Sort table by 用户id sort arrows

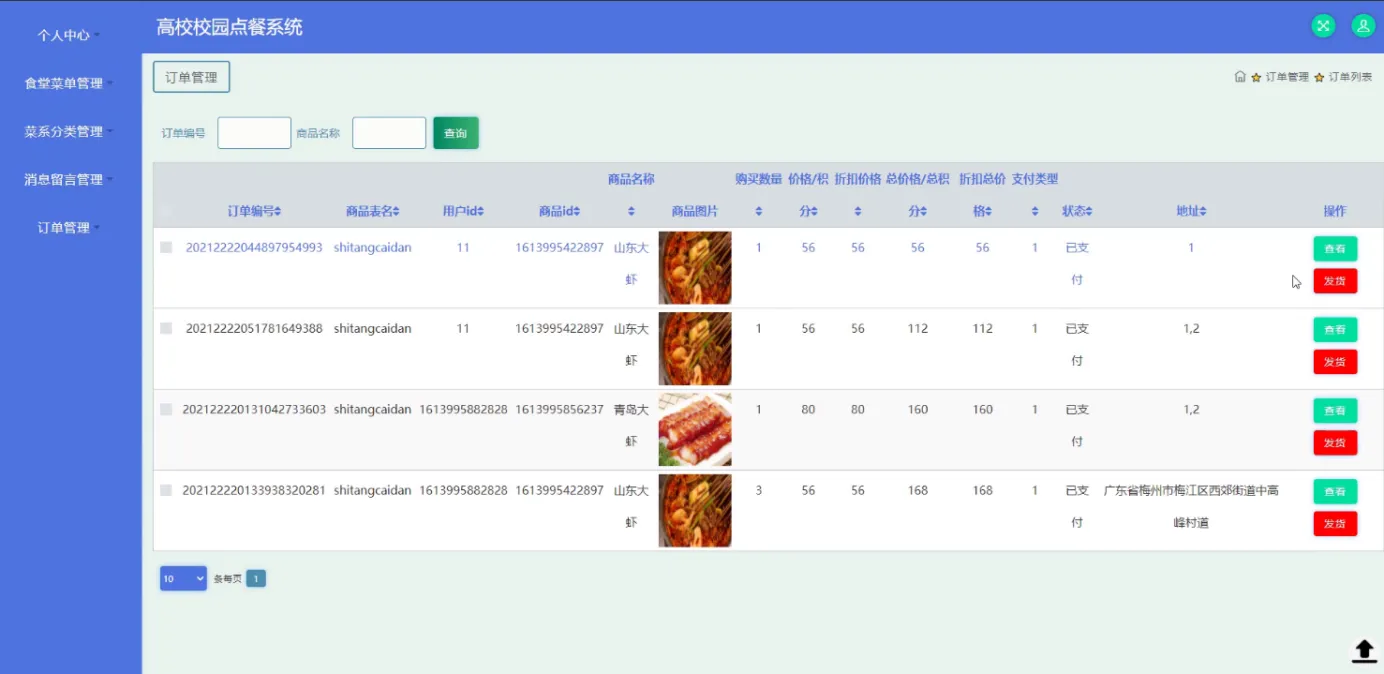pos(480,211)
